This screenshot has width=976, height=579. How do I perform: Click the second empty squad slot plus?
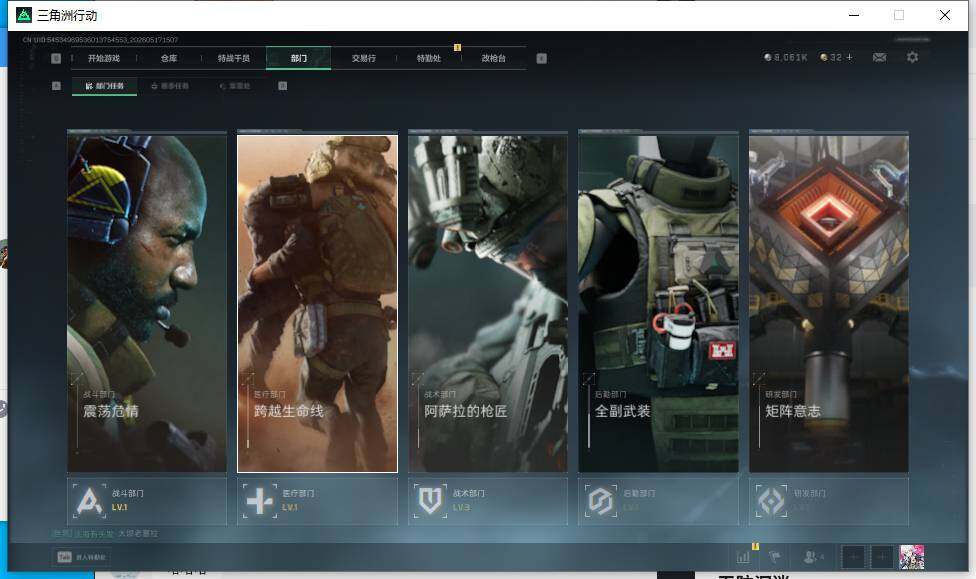881,557
